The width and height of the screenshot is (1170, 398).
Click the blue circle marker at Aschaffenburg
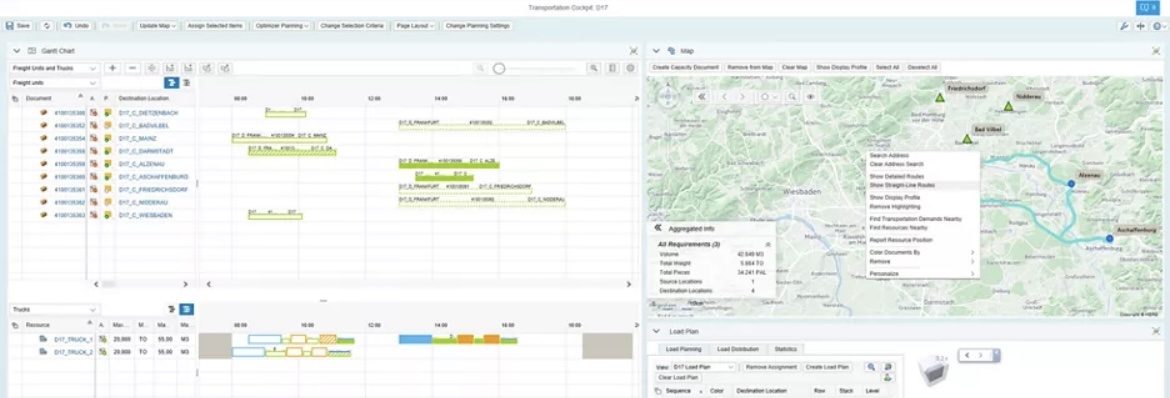1109,238
